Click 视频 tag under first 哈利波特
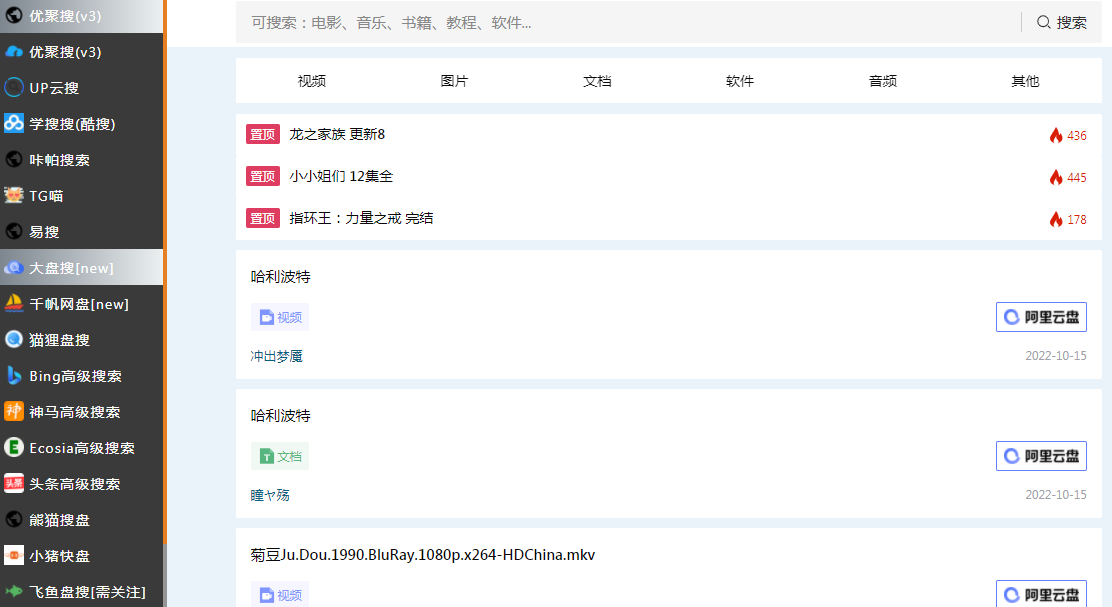1112x607 pixels. click(279, 317)
